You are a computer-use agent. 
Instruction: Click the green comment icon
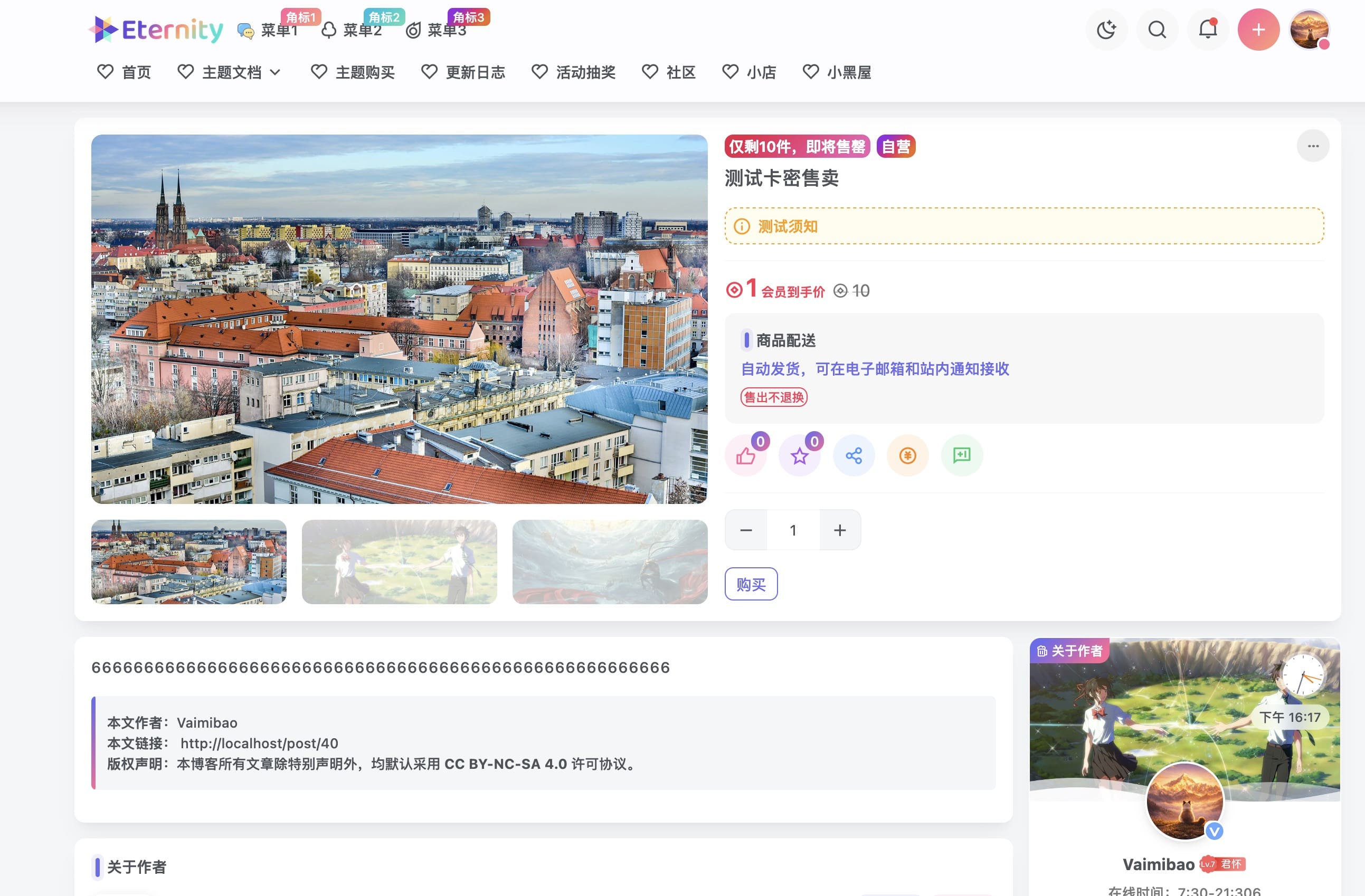(x=961, y=456)
